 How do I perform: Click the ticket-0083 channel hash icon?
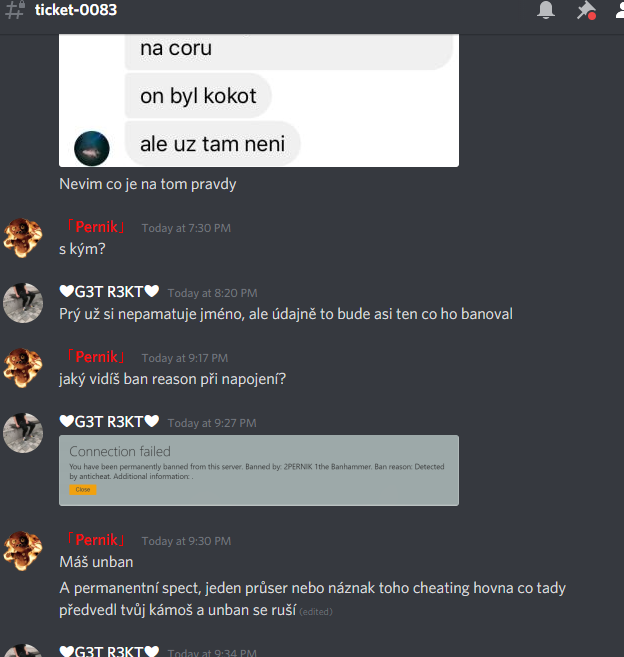[15, 10]
